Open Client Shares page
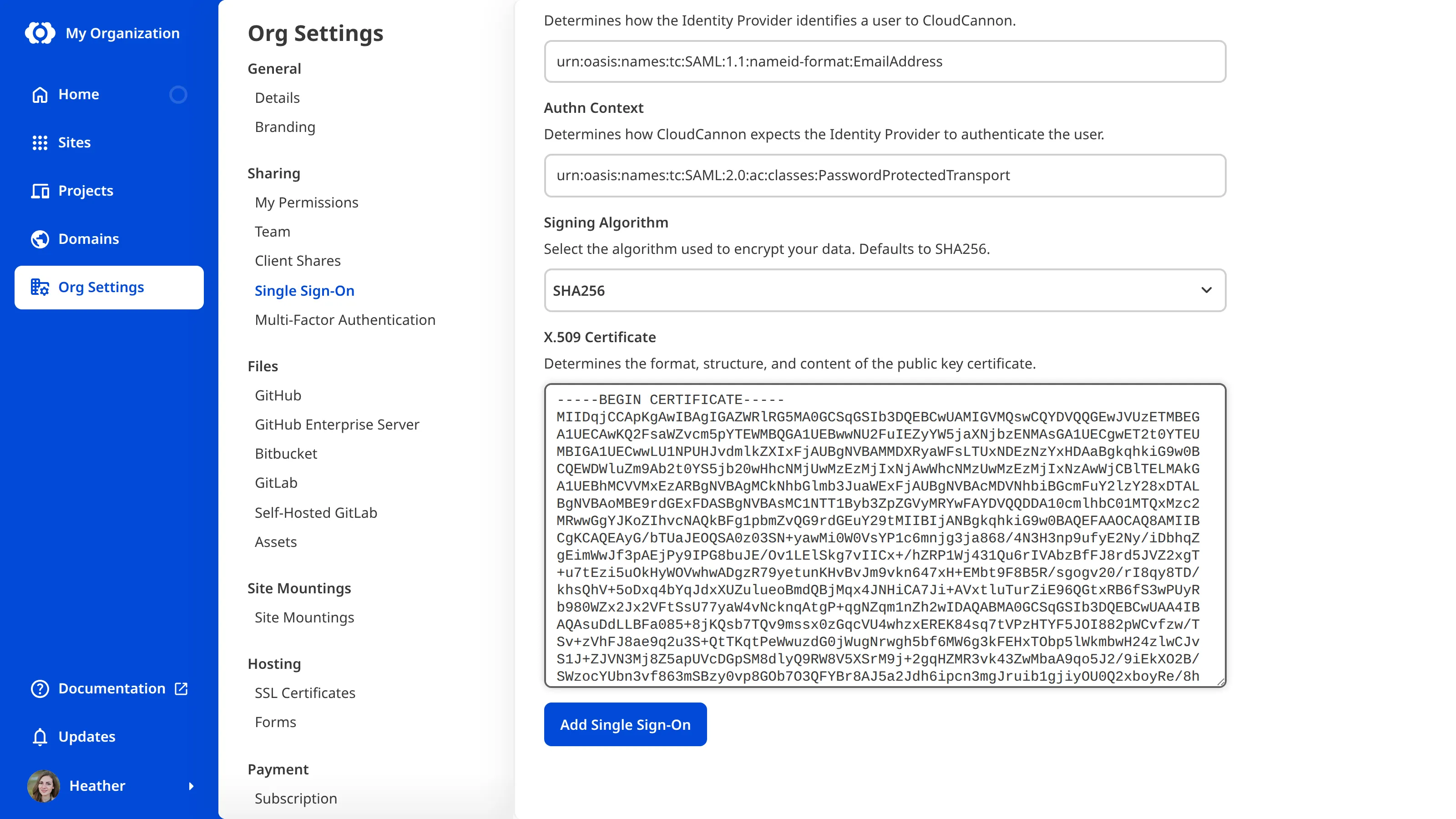 point(298,261)
